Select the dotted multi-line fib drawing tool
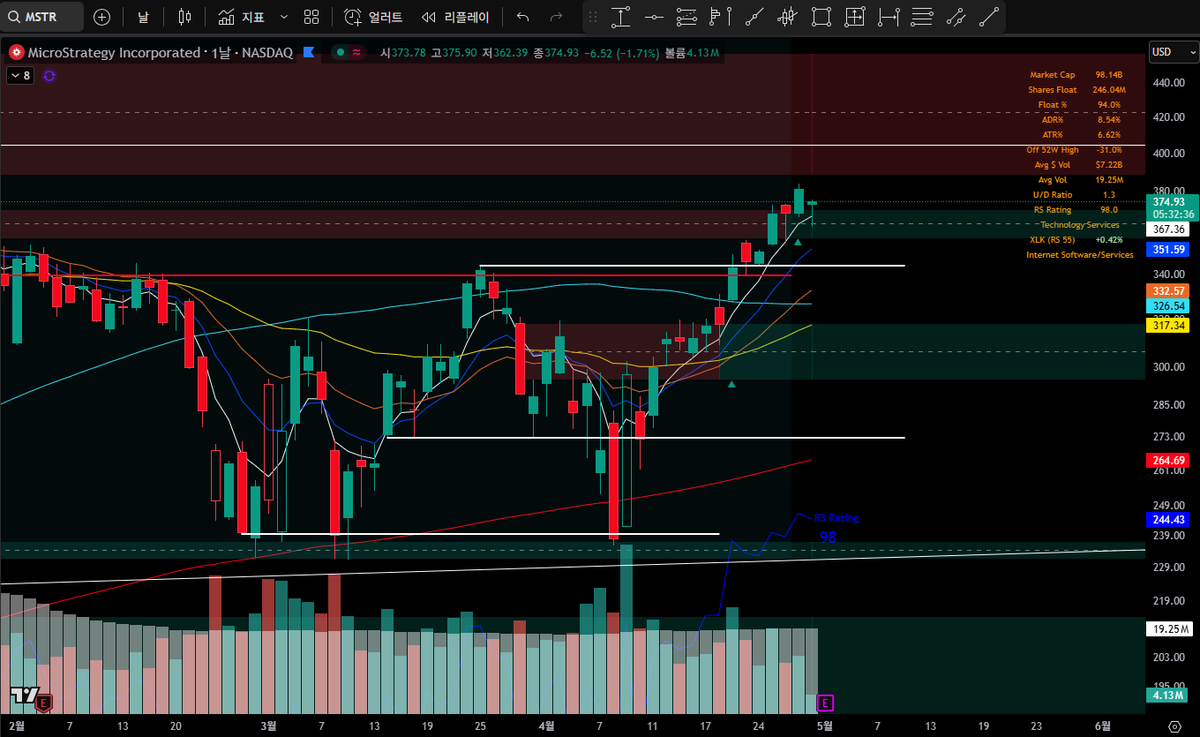 click(x=686, y=16)
